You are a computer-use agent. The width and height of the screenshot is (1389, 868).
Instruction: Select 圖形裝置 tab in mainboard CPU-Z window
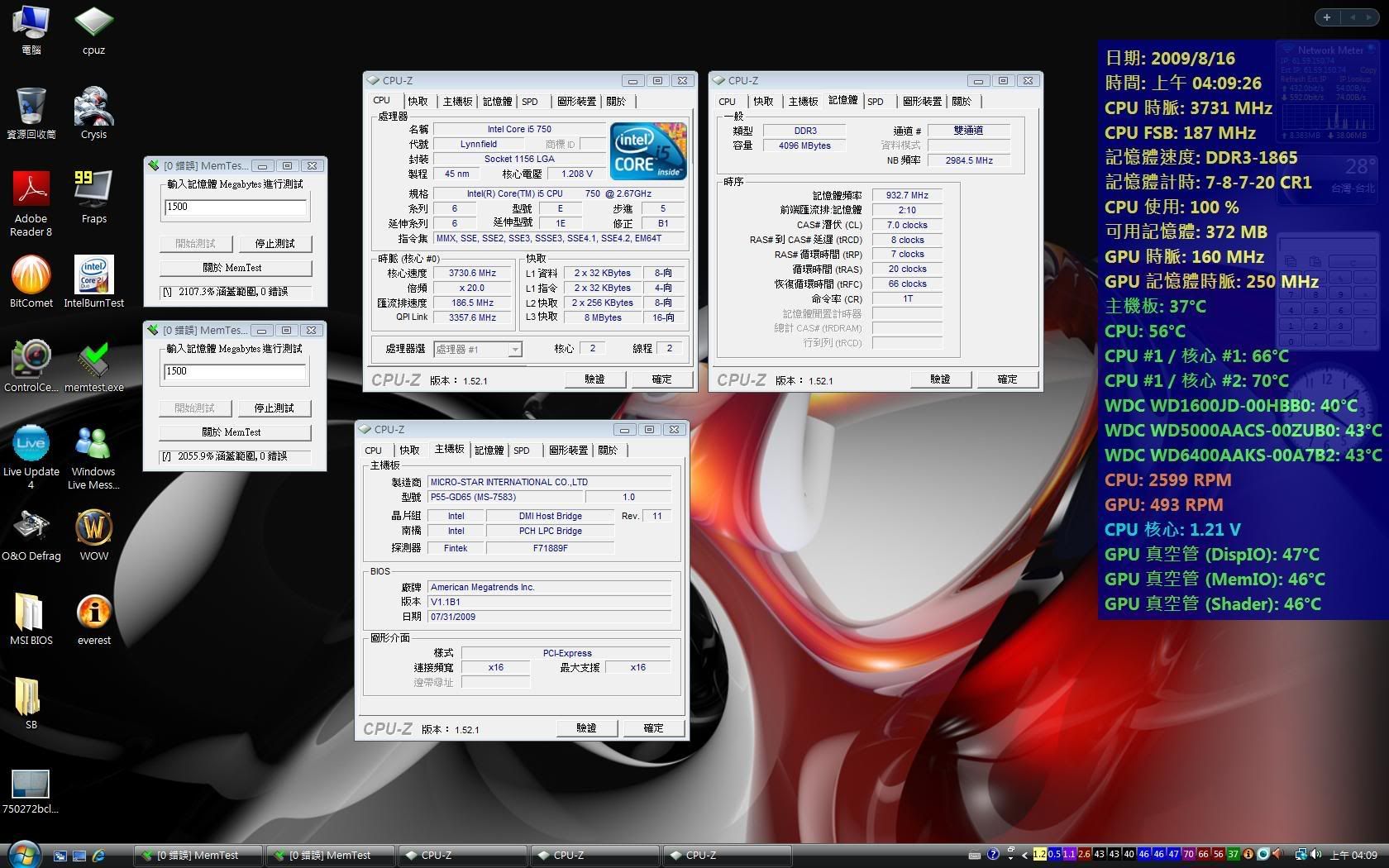568,451
